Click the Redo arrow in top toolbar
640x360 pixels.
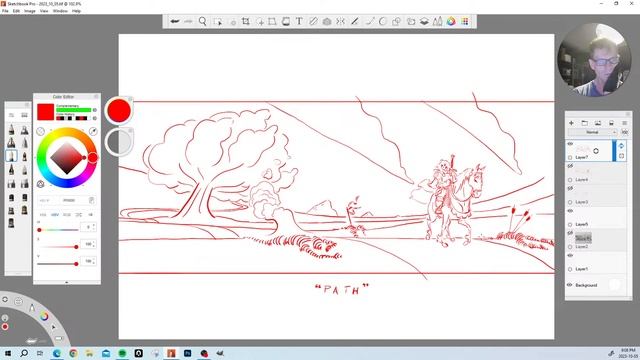(x=188, y=21)
